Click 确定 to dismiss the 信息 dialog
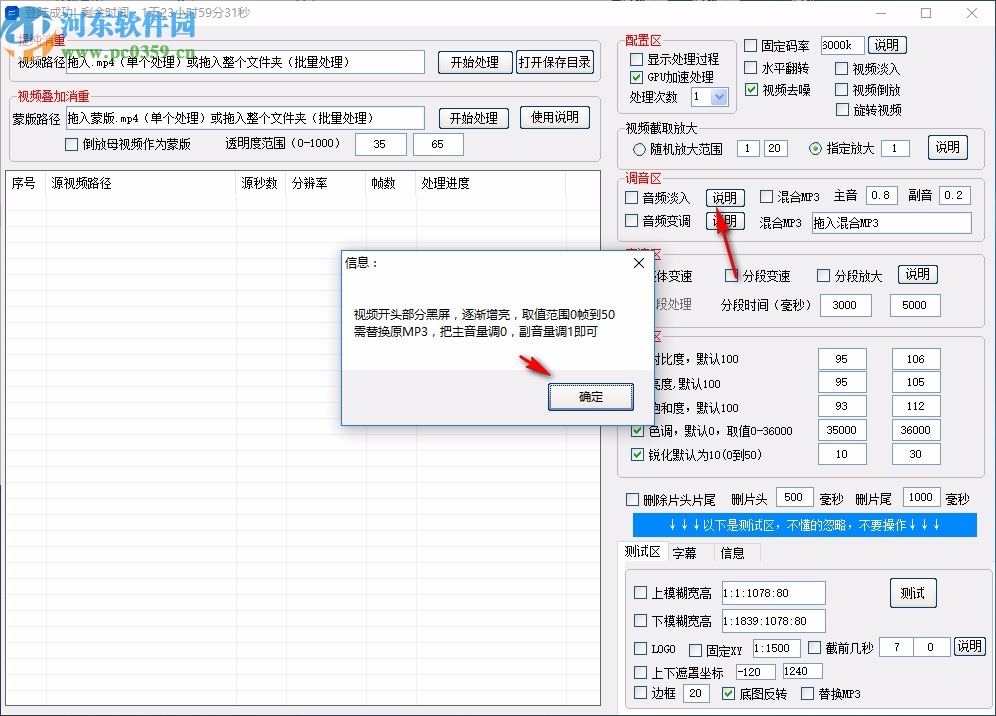Image resolution: width=996 pixels, height=716 pixels. tap(590, 396)
